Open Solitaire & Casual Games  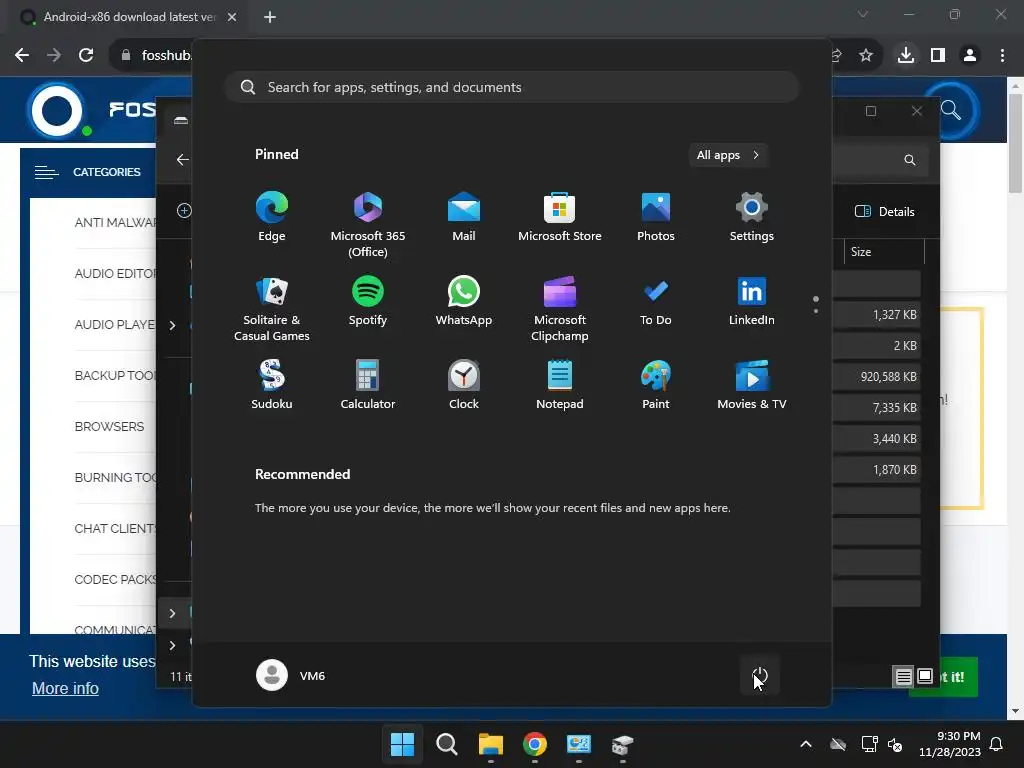[272, 308]
